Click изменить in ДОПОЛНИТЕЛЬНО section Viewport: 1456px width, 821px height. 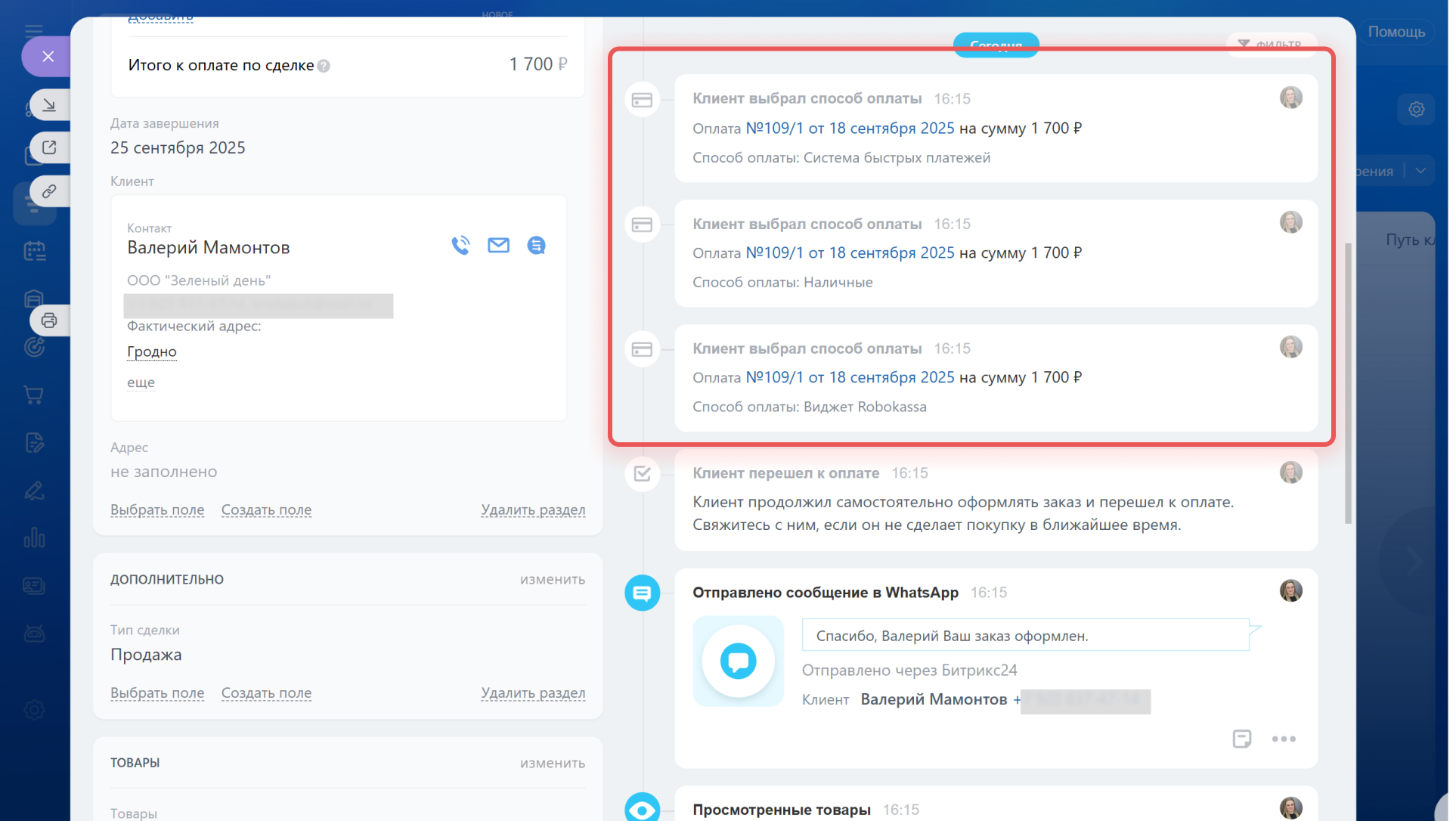(x=552, y=580)
